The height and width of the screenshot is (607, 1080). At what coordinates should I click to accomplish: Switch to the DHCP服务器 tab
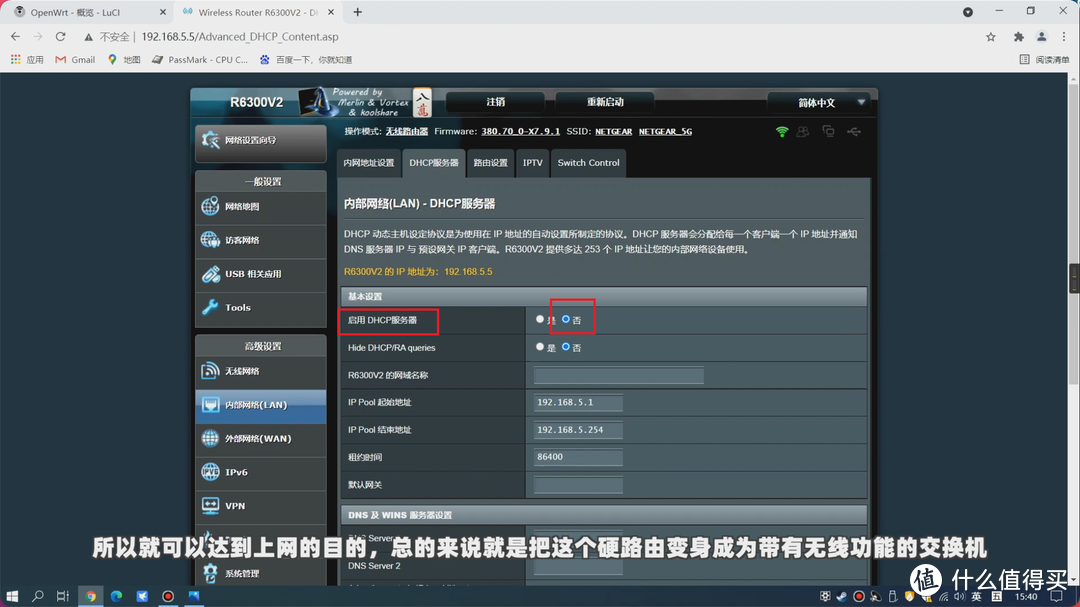(434, 163)
